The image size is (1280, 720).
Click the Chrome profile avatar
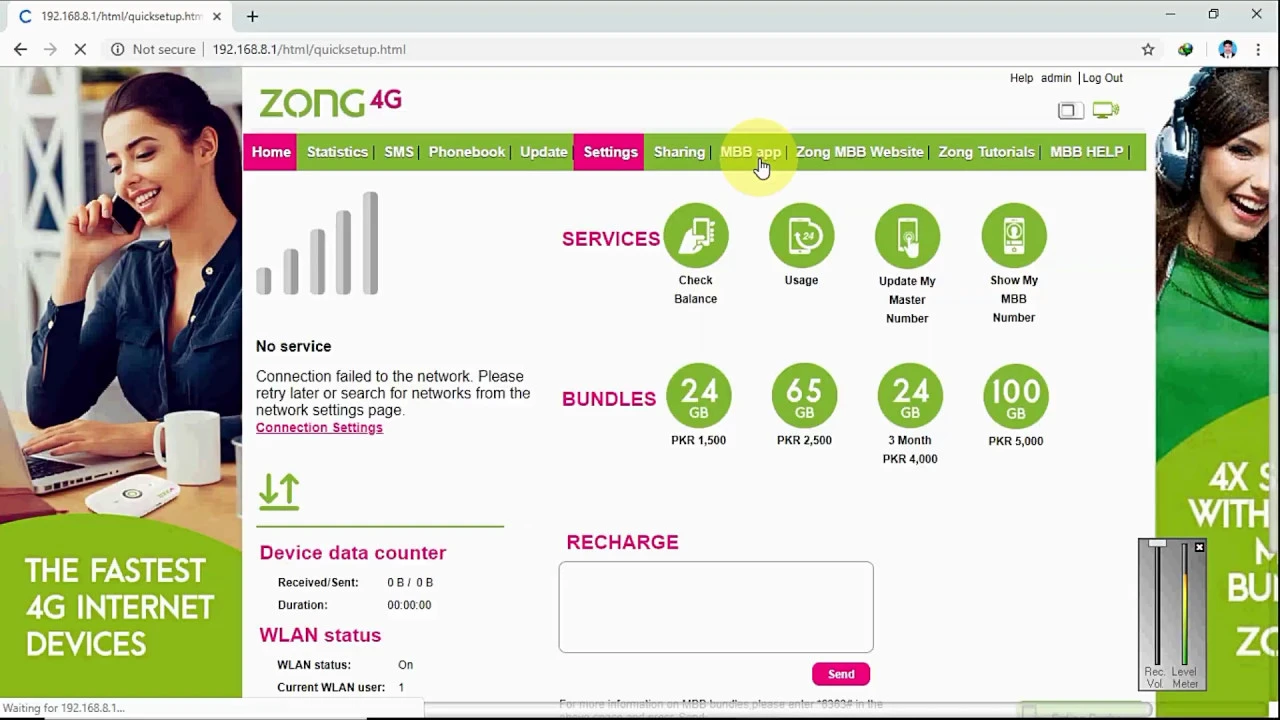(x=1228, y=49)
